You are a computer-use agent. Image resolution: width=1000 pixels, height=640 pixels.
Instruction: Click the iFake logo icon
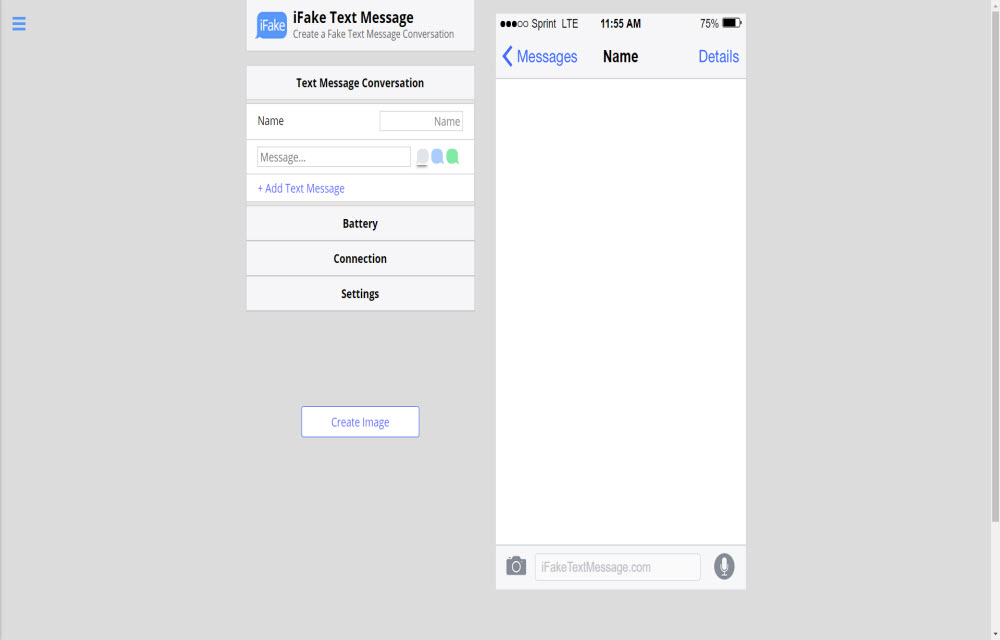[x=271, y=25]
